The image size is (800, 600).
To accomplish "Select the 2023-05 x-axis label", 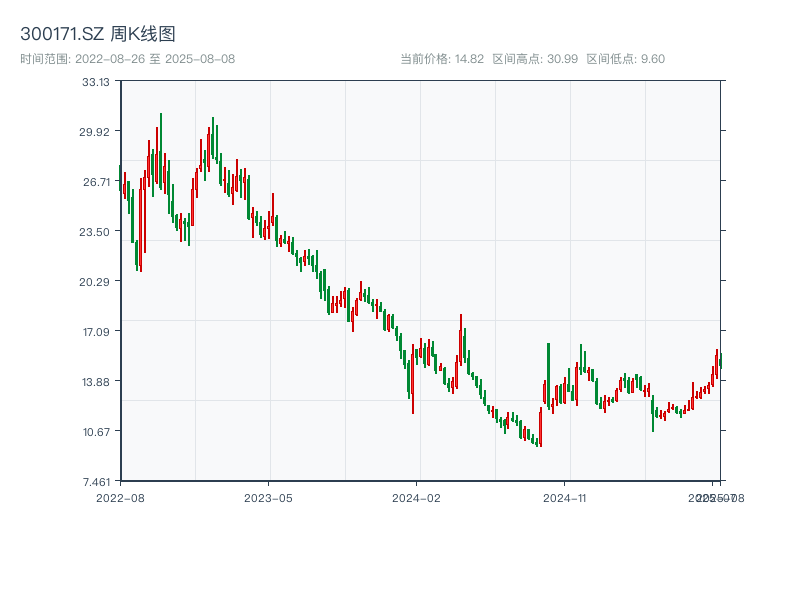I will pos(268,498).
